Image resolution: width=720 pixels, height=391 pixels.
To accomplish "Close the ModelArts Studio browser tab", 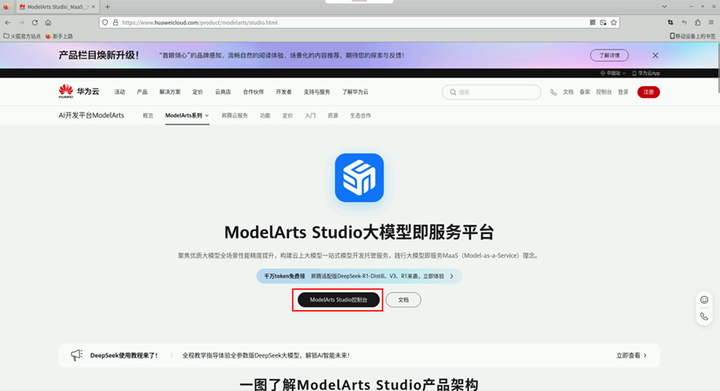I will 93,7.
